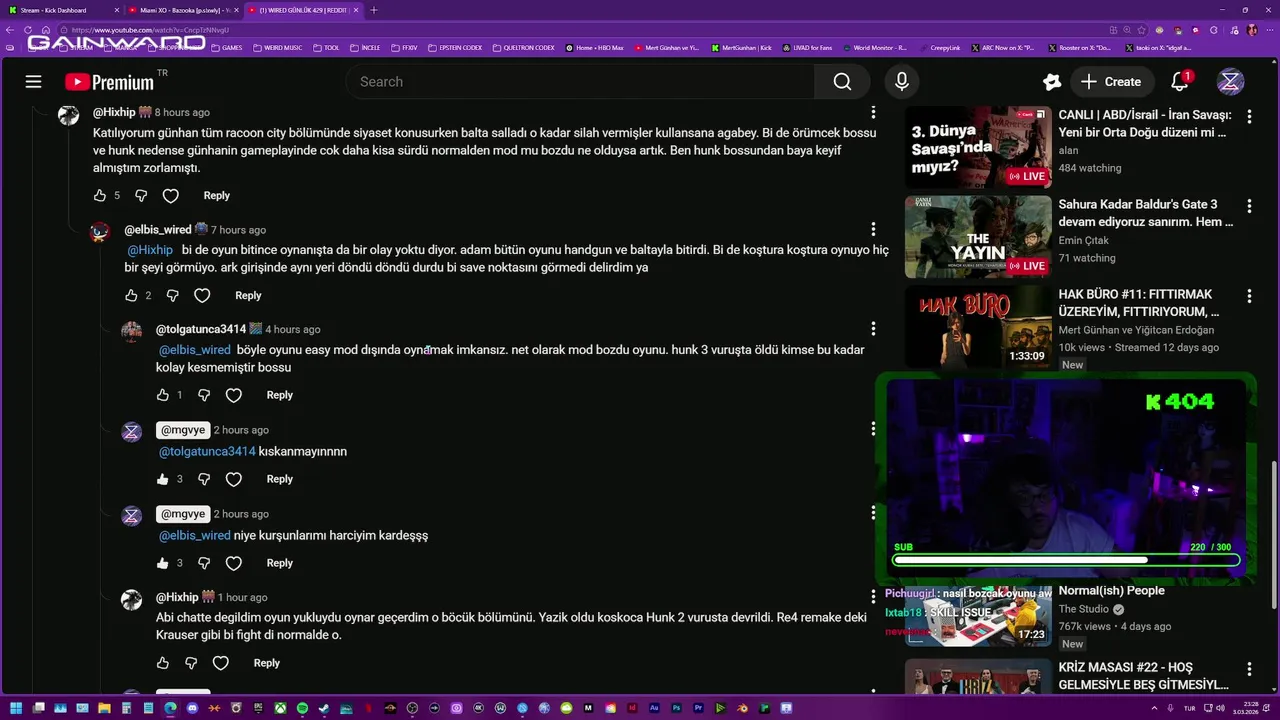Screen dimensions: 1280x720
Task: Reply to tolgatunca3414's comment
Action: 279,395
